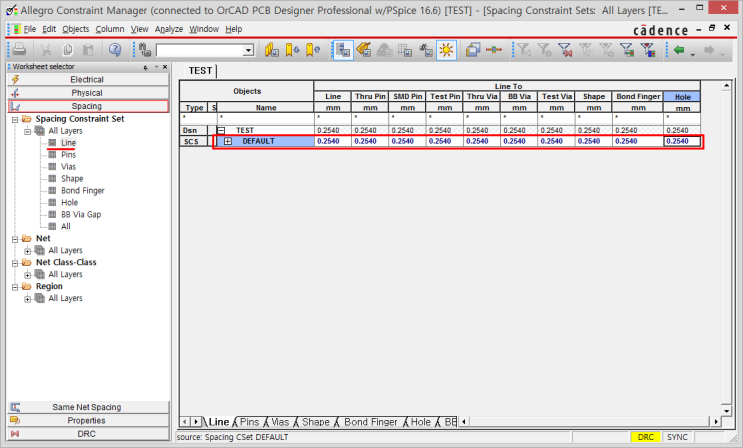Collapse the Spacing Constraint Set folder
The image size is (743, 448).
15,119
